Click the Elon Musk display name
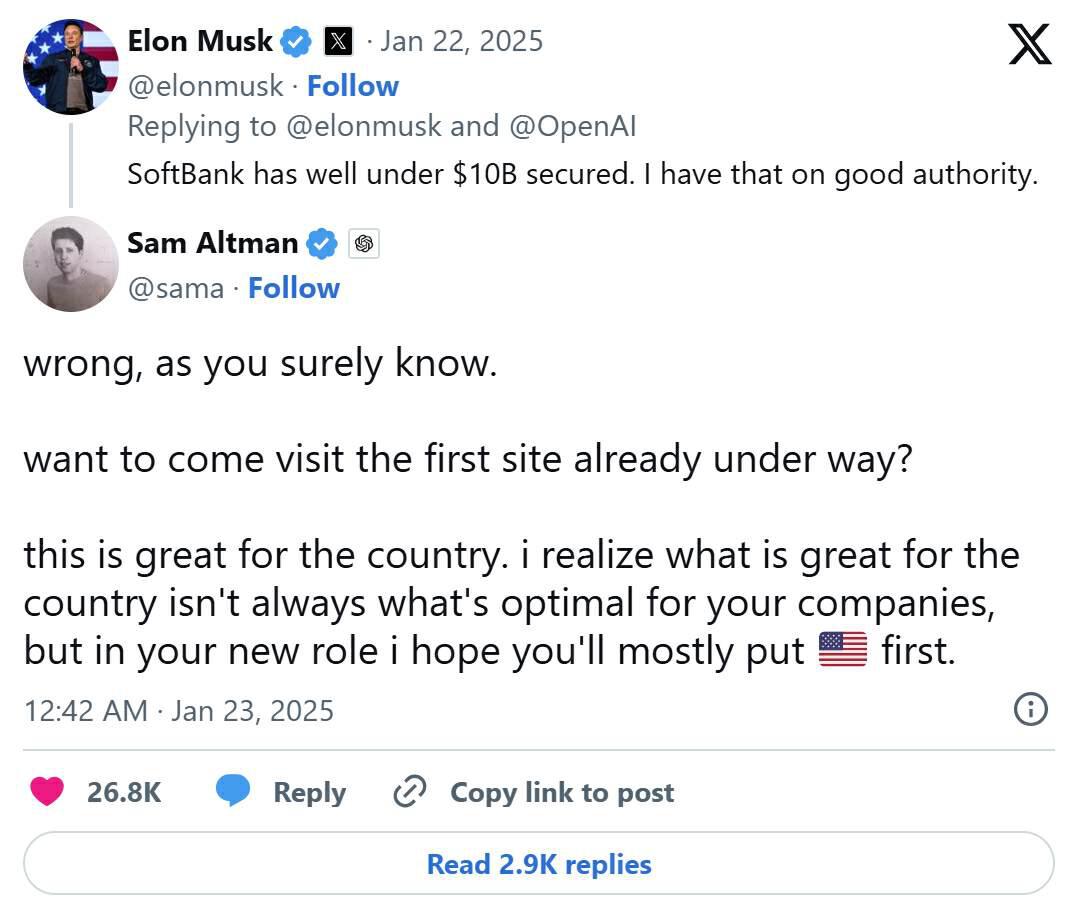The width and height of the screenshot is (1079, 909). [x=200, y=41]
